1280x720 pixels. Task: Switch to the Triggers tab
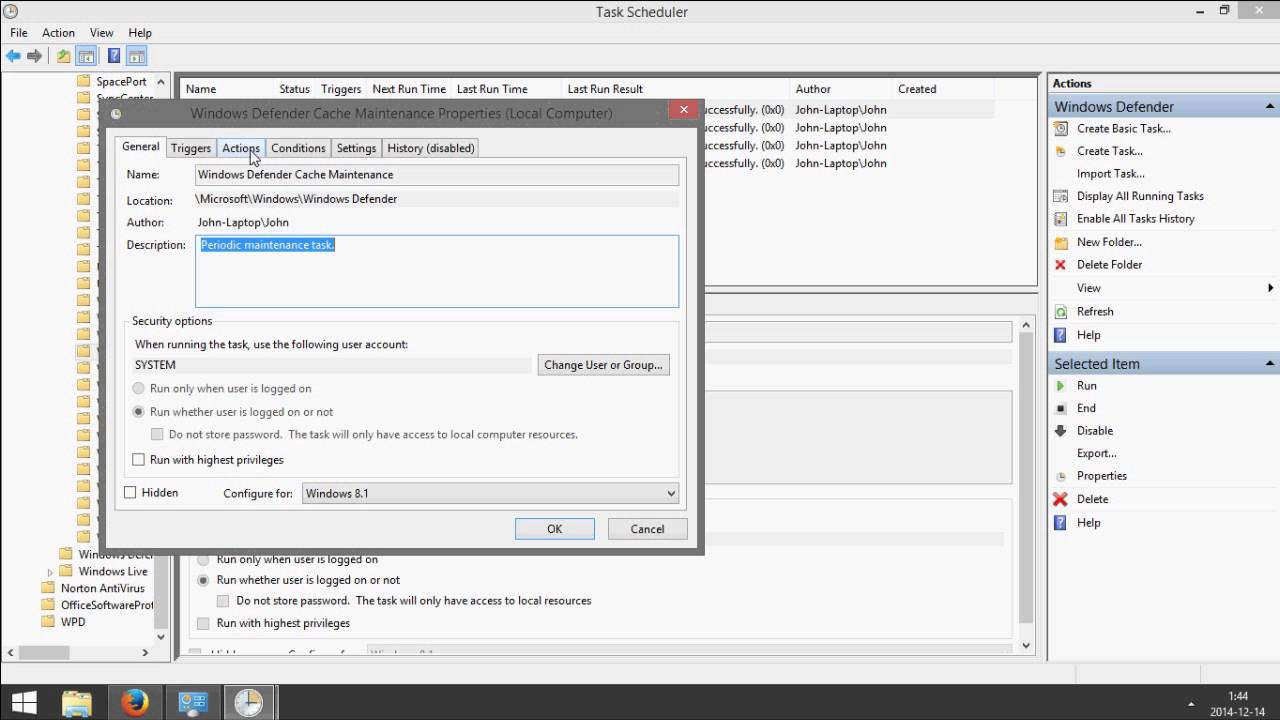tap(190, 148)
